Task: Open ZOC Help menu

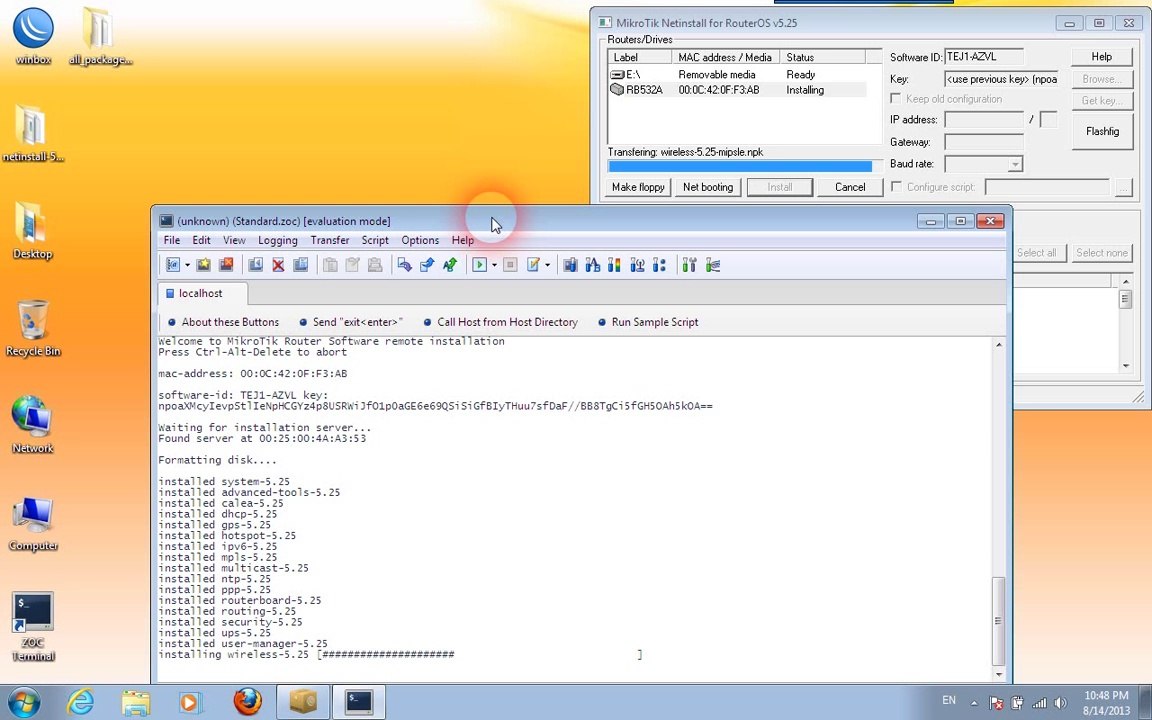Action: (x=462, y=240)
